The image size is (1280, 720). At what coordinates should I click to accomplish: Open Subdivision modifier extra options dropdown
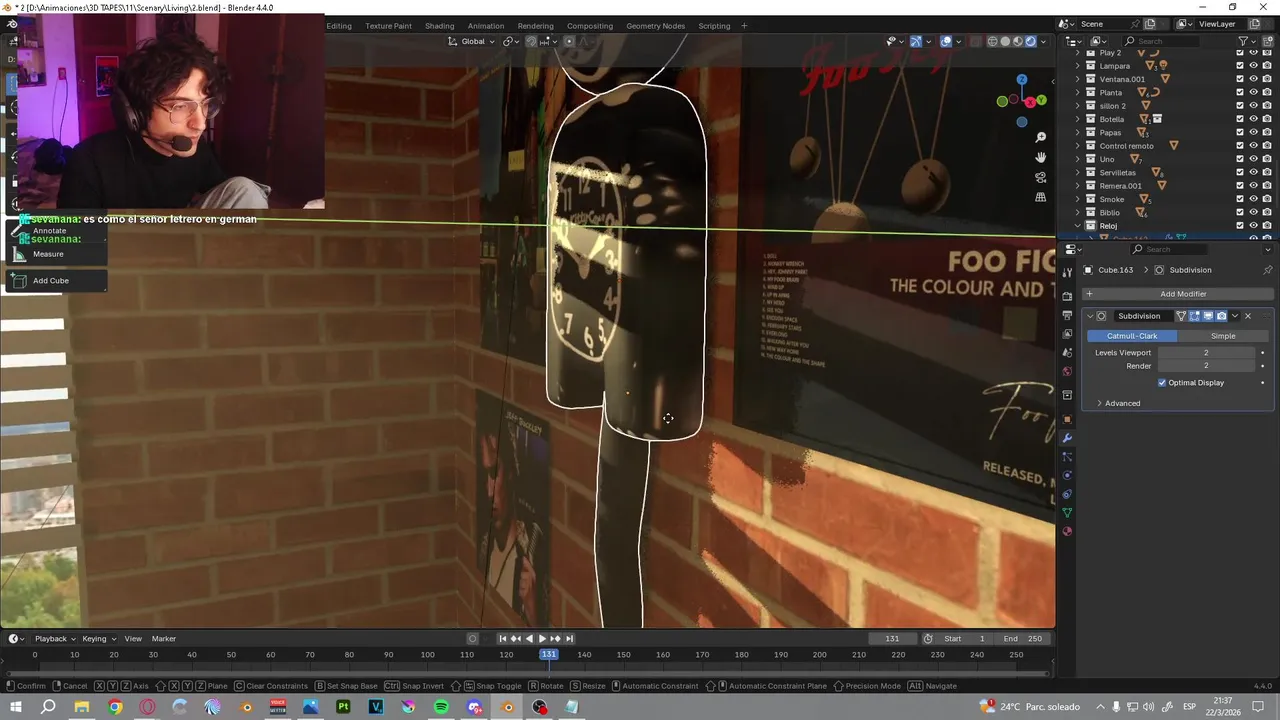coord(1234,316)
